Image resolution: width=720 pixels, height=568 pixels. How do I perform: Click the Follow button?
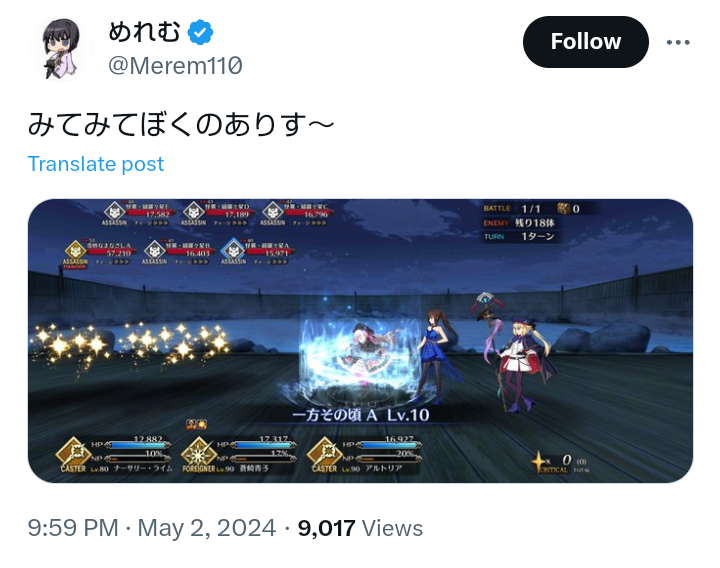point(585,42)
